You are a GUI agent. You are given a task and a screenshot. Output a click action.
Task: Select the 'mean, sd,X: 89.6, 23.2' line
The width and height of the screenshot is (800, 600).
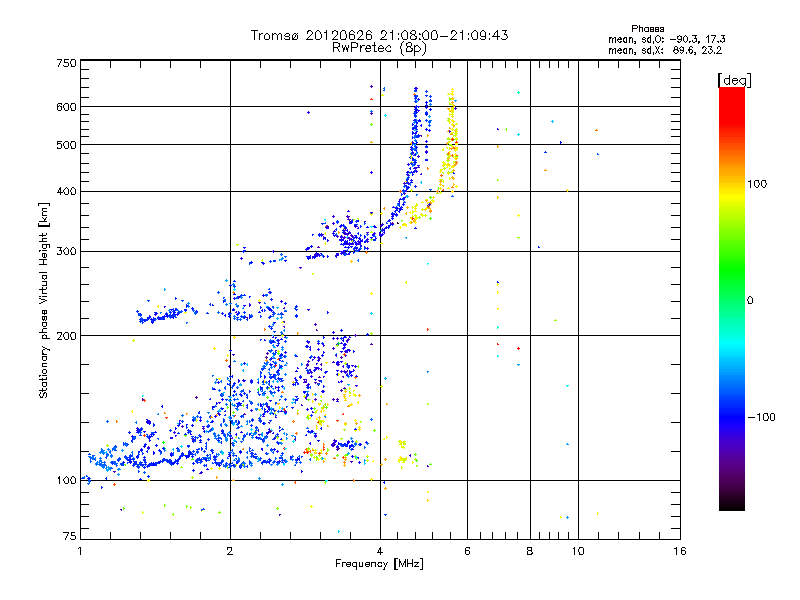coord(665,51)
